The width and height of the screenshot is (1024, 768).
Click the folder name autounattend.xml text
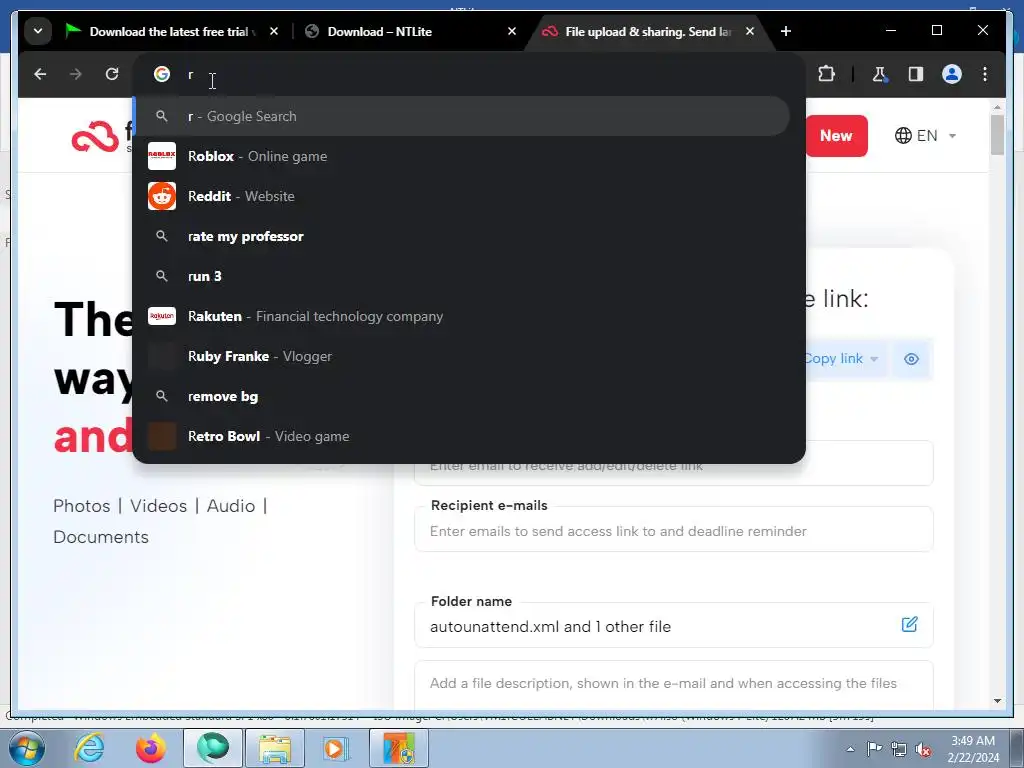pyautogui.click(x=550, y=627)
